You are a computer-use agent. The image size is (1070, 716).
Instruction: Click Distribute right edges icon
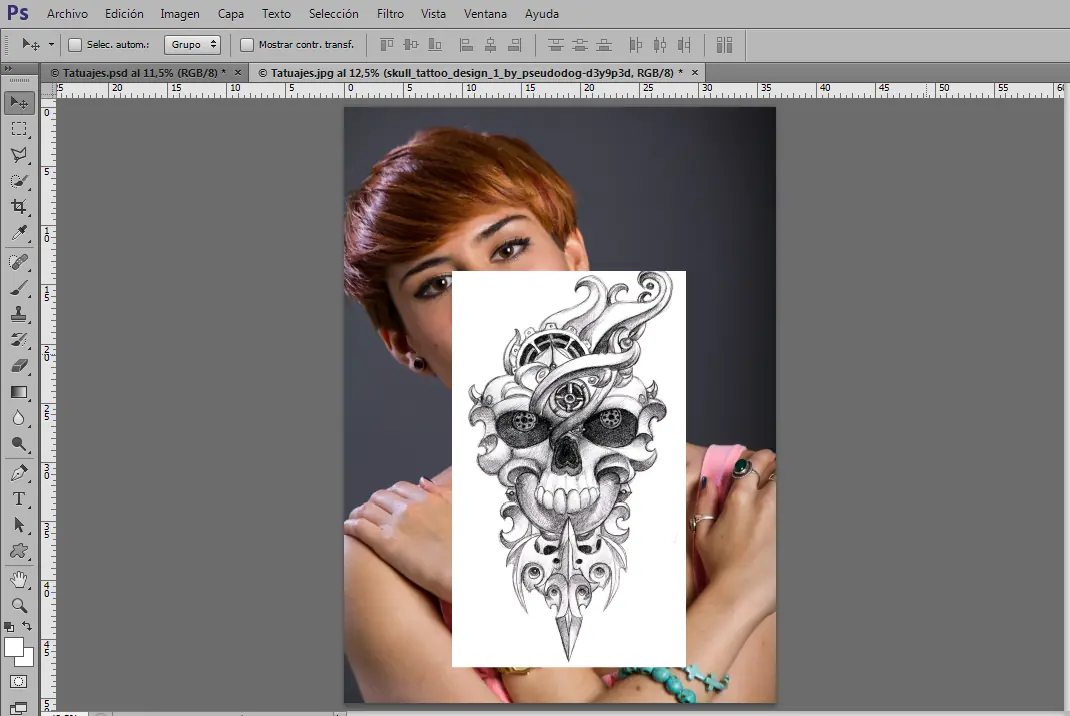click(x=684, y=45)
